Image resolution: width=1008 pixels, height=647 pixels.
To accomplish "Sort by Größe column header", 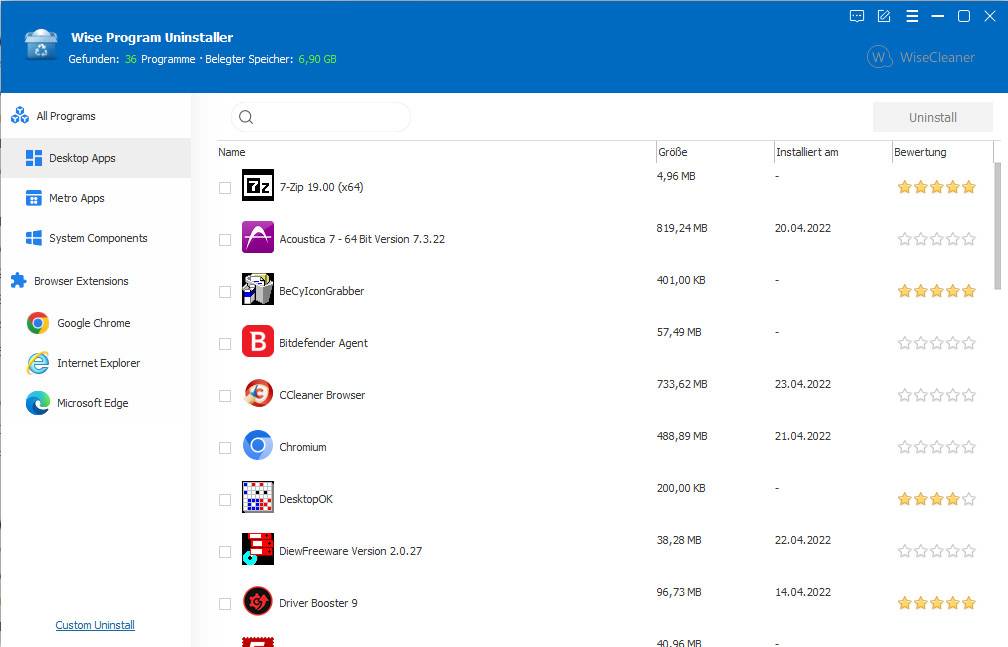I will (715, 152).
